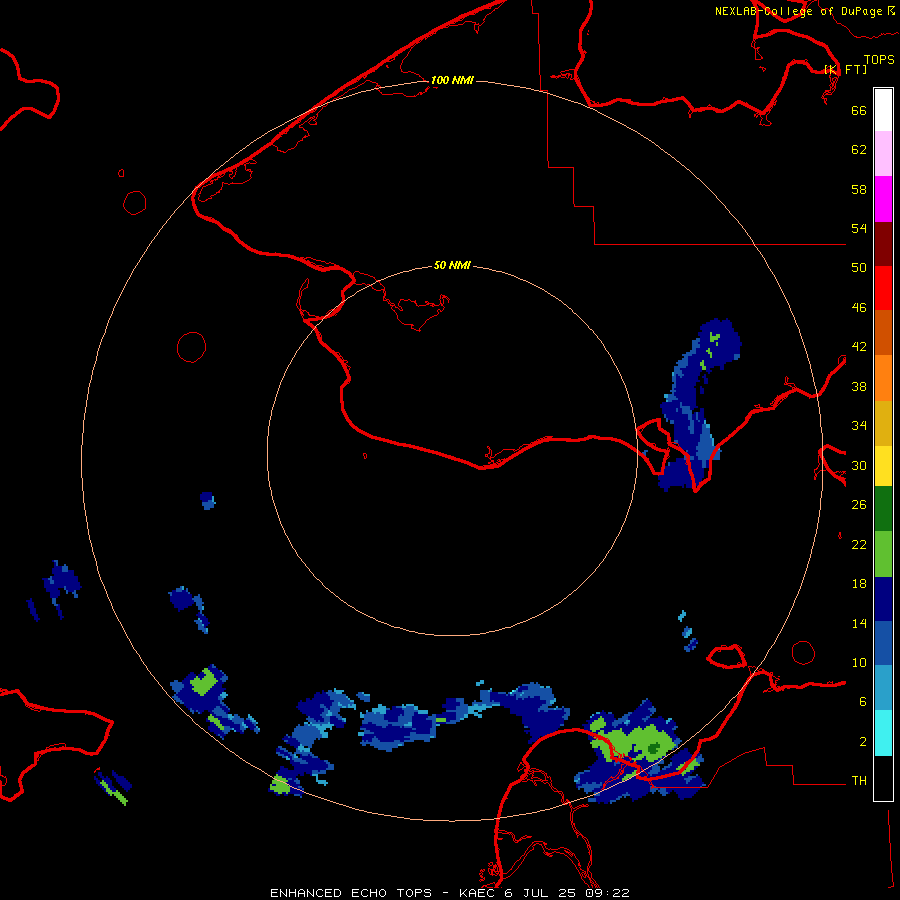The width and height of the screenshot is (900, 900).
Task: Click the gold legend swatch
Action: coord(883,424)
